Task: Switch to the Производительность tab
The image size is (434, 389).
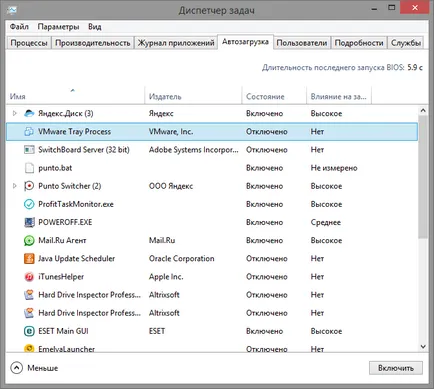Action: (x=93, y=43)
